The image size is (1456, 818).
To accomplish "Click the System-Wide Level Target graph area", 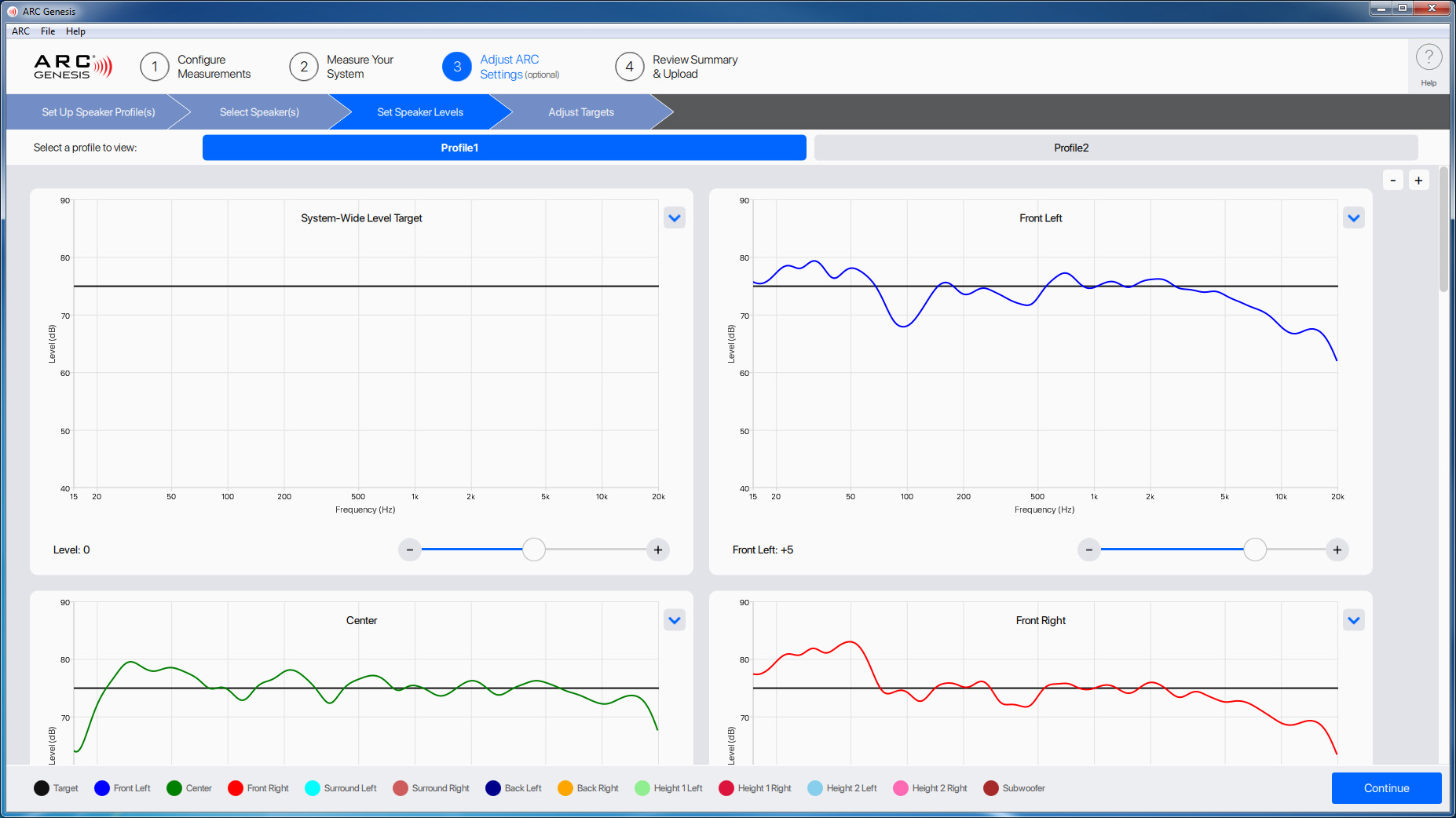I will [366, 344].
